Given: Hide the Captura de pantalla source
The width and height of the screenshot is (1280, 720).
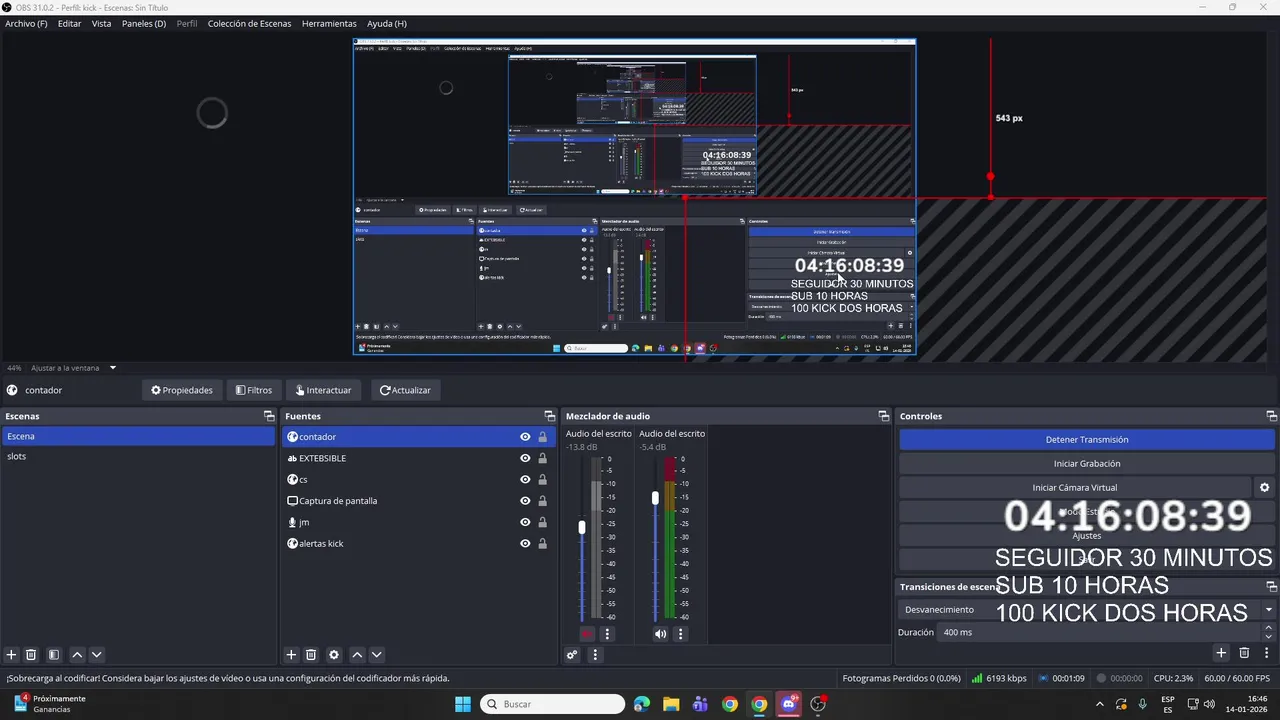Looking at the screenshot, I should click(525, 501).
